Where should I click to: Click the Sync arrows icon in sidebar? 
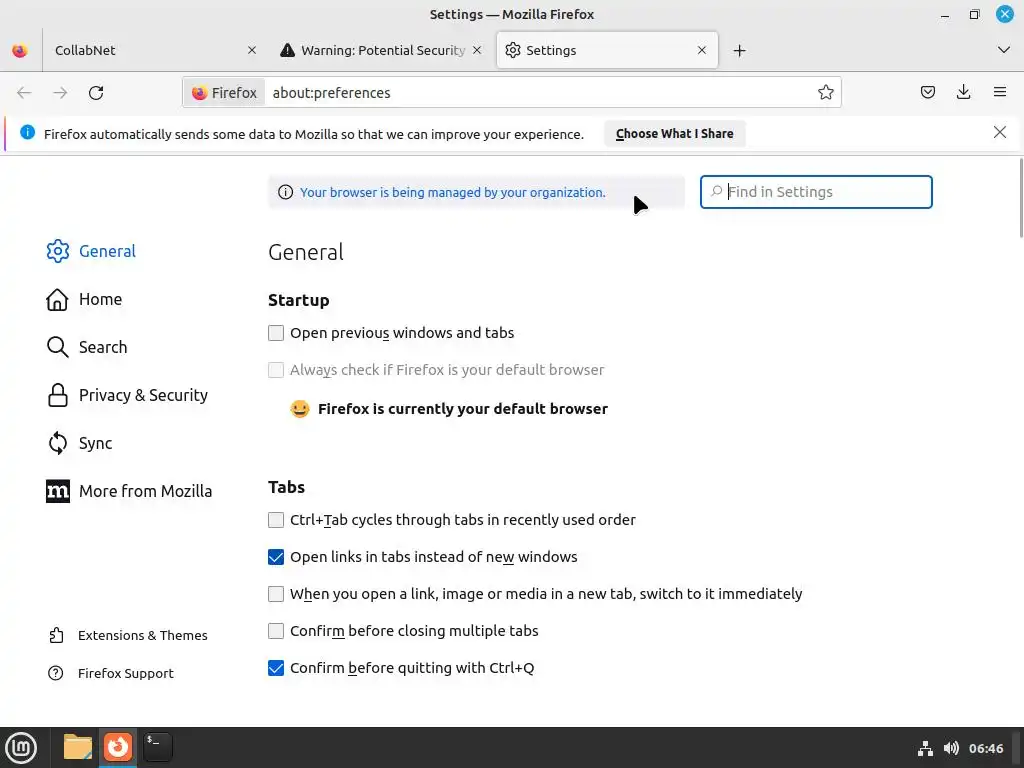pos(57,443)
